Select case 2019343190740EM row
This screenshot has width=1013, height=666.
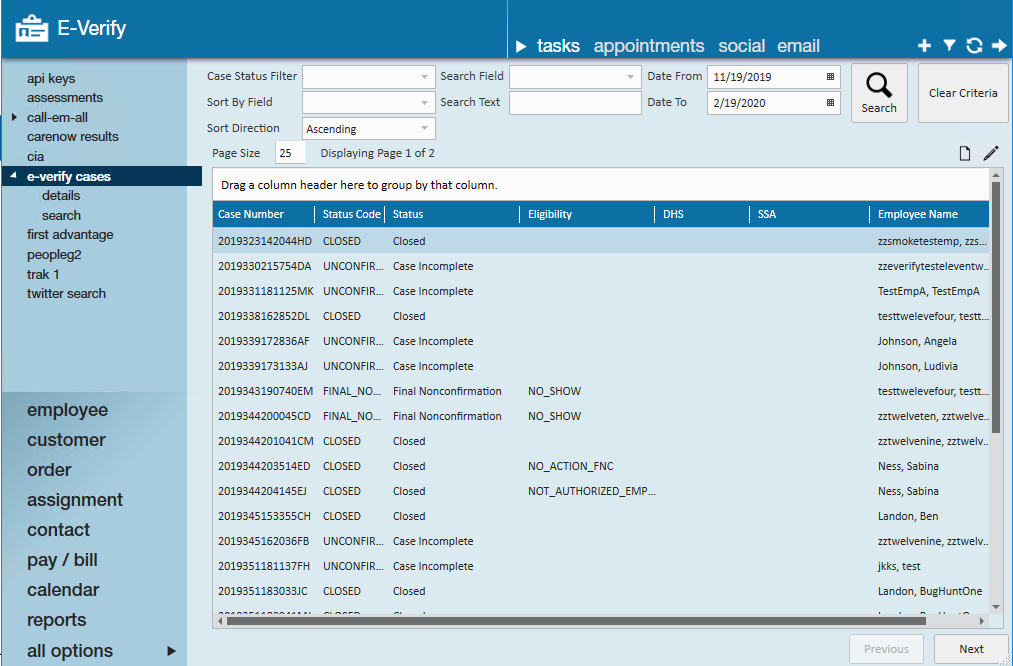[x=601, y=391]
